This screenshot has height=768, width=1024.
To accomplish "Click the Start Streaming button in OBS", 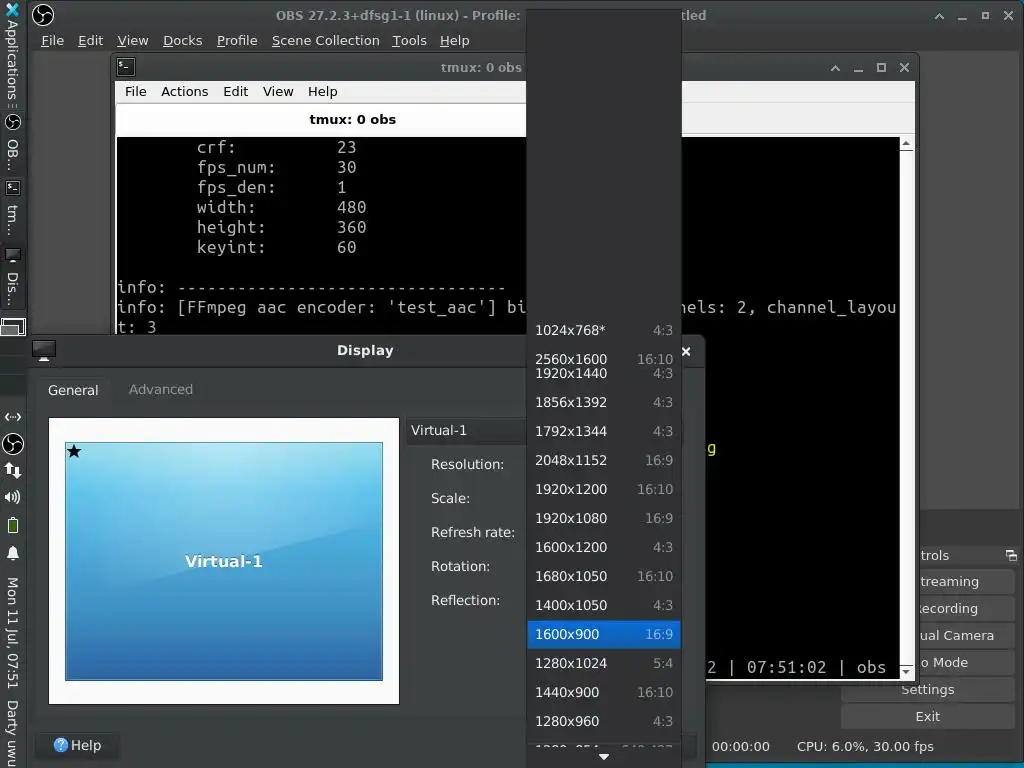I will coord(966,581).
